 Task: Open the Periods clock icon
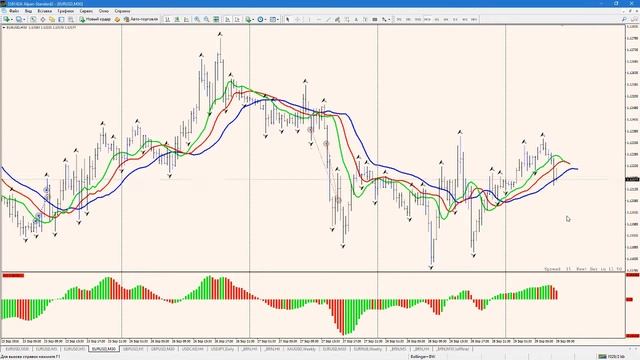click(260, 19)
